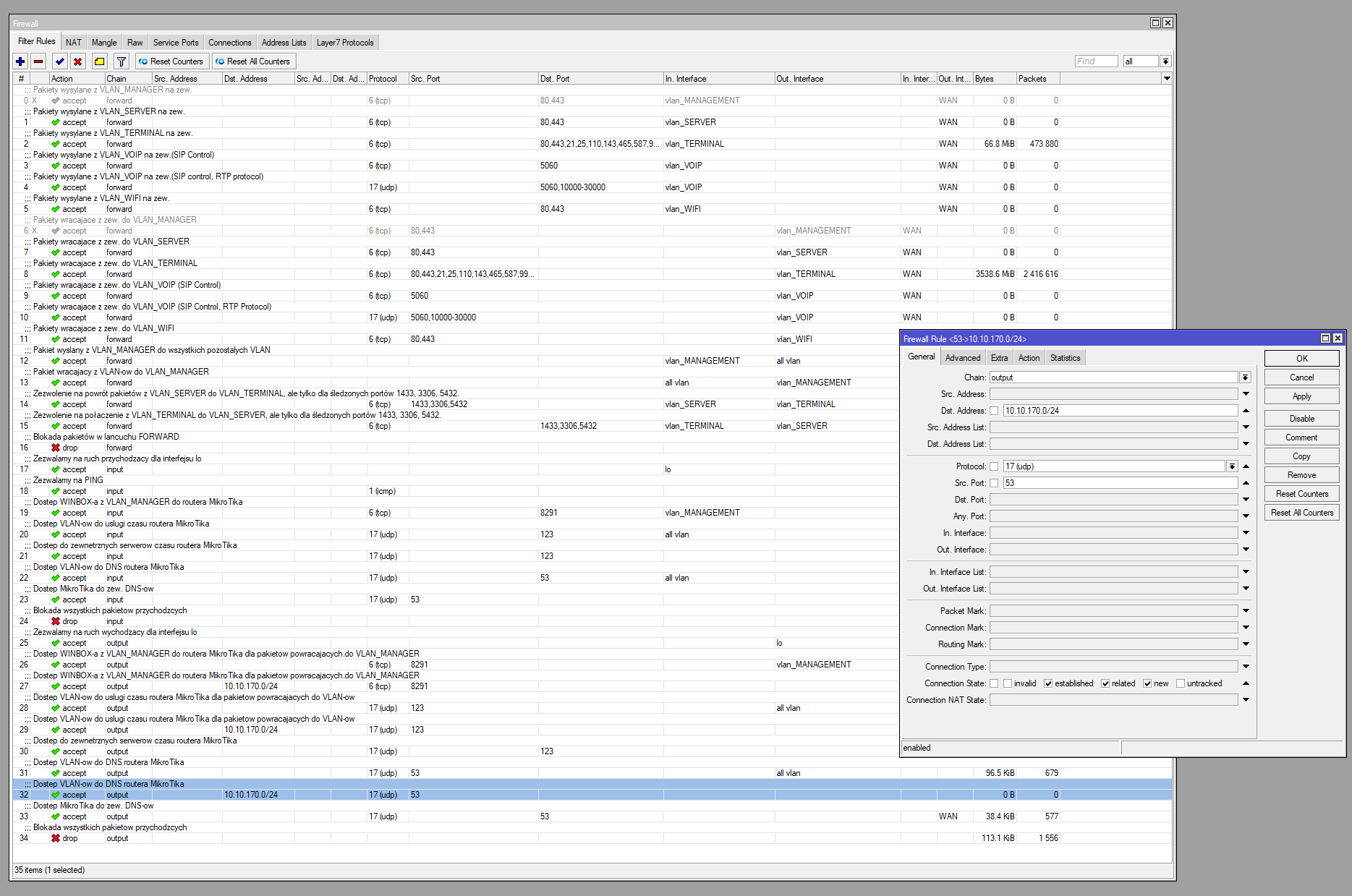
Task: Switch to the NAT tab
Action: pos(74,43)
